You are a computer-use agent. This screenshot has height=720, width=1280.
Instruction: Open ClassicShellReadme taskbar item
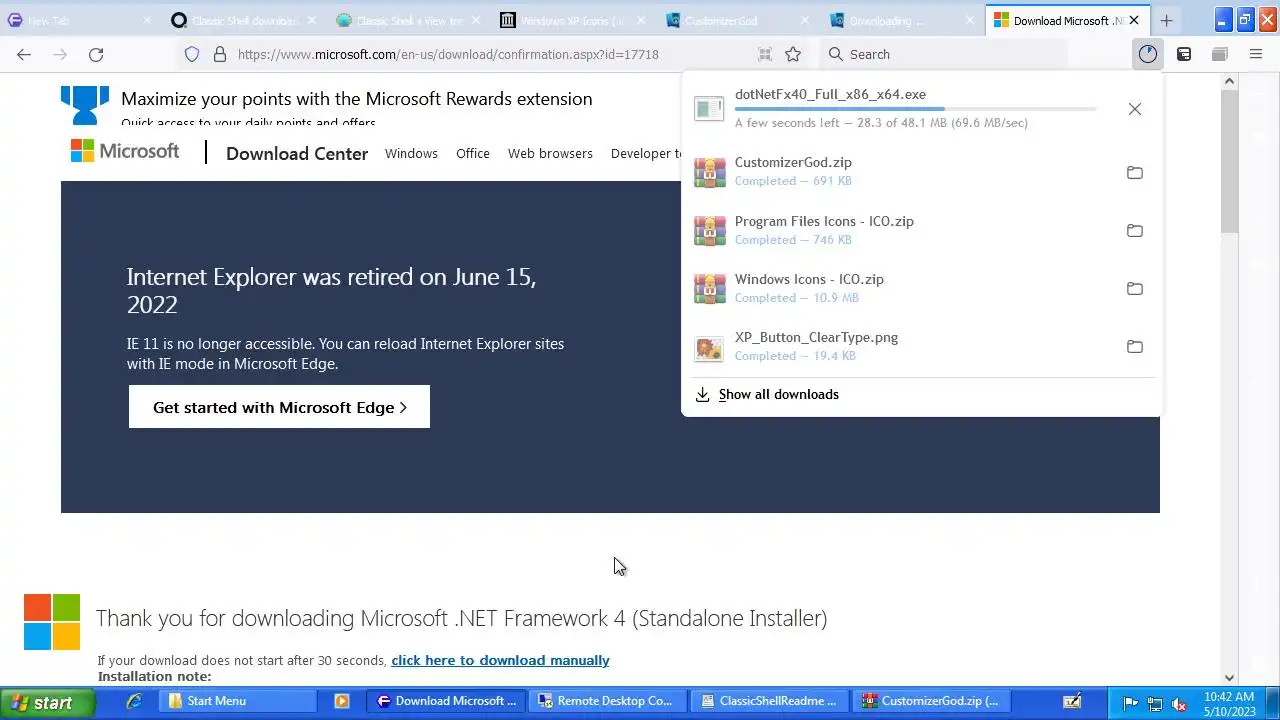coord(770,701)
